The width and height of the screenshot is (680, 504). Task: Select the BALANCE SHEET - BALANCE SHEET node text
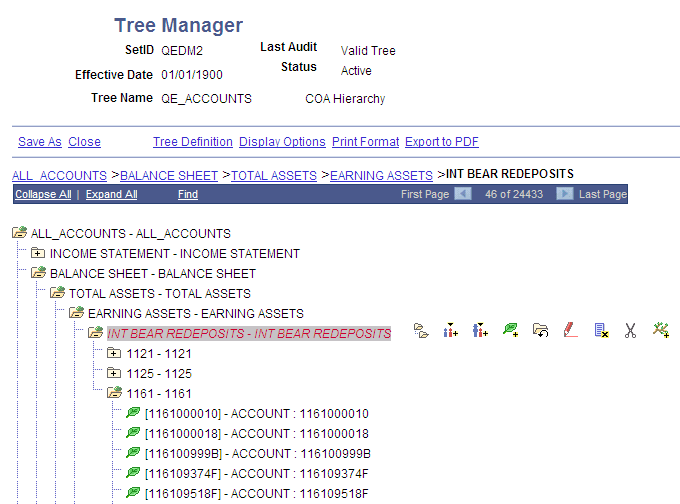tap(153, 274)
